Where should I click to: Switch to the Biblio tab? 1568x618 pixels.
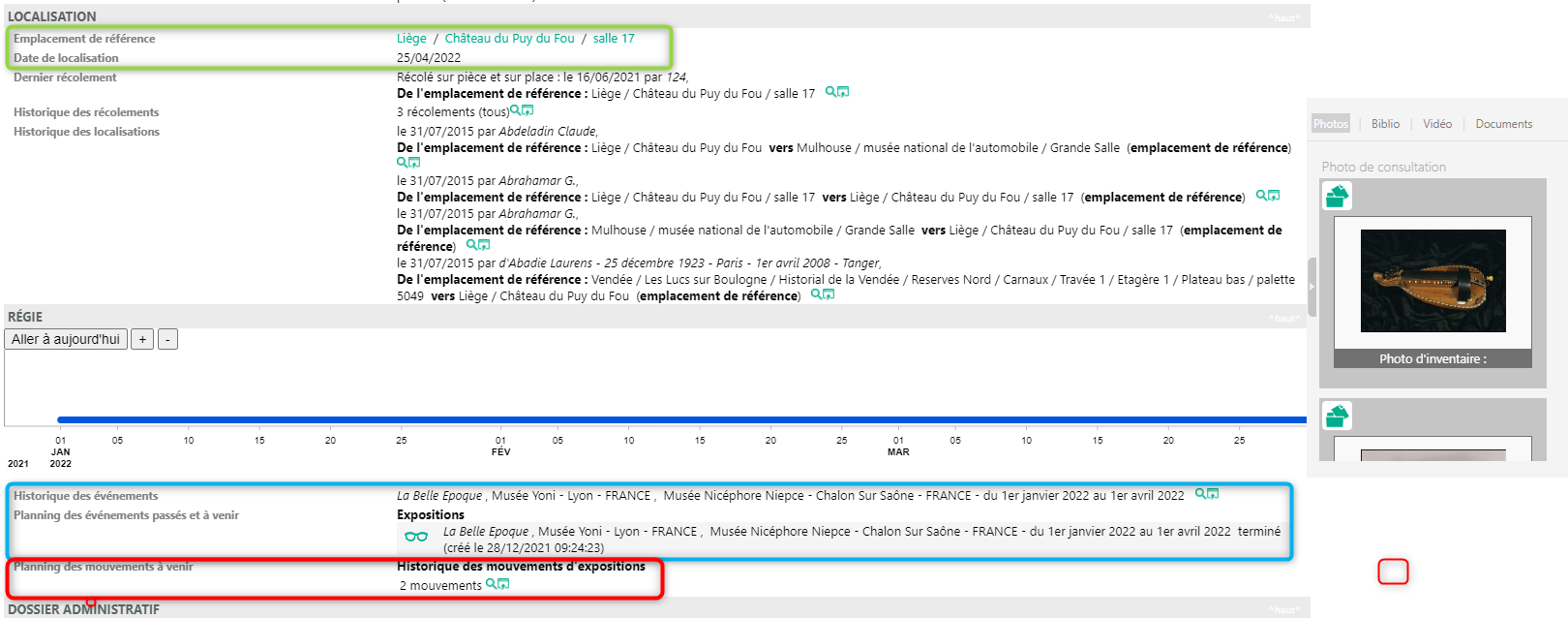click(1385, 124)
